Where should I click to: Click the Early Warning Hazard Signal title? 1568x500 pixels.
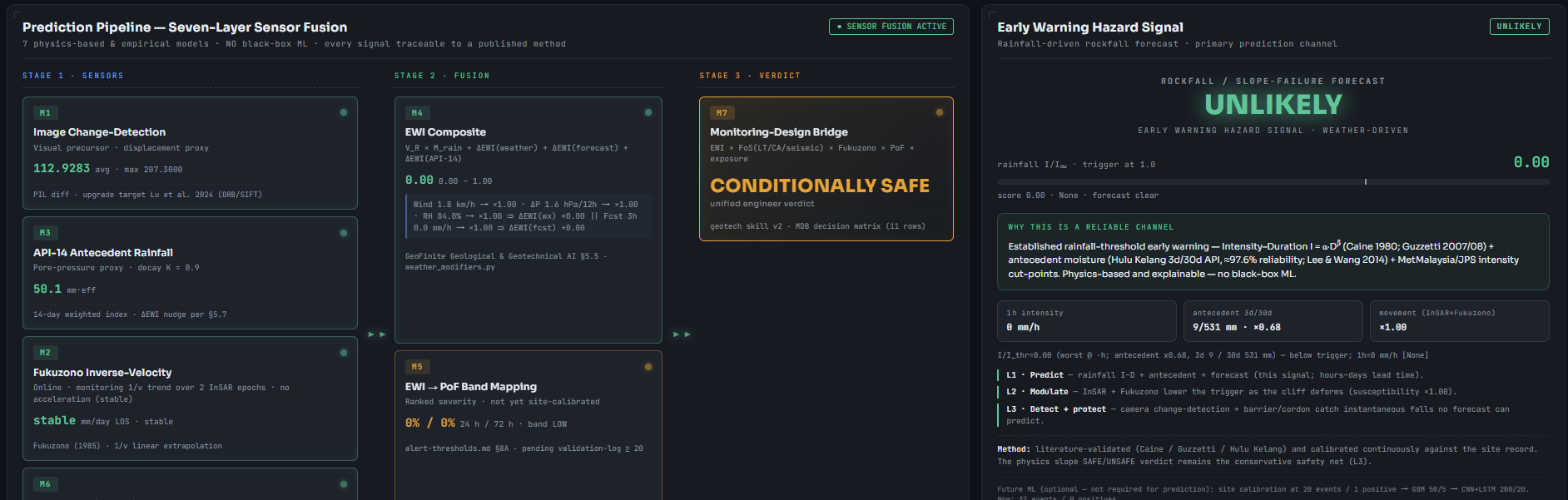tap(1090, 27)
